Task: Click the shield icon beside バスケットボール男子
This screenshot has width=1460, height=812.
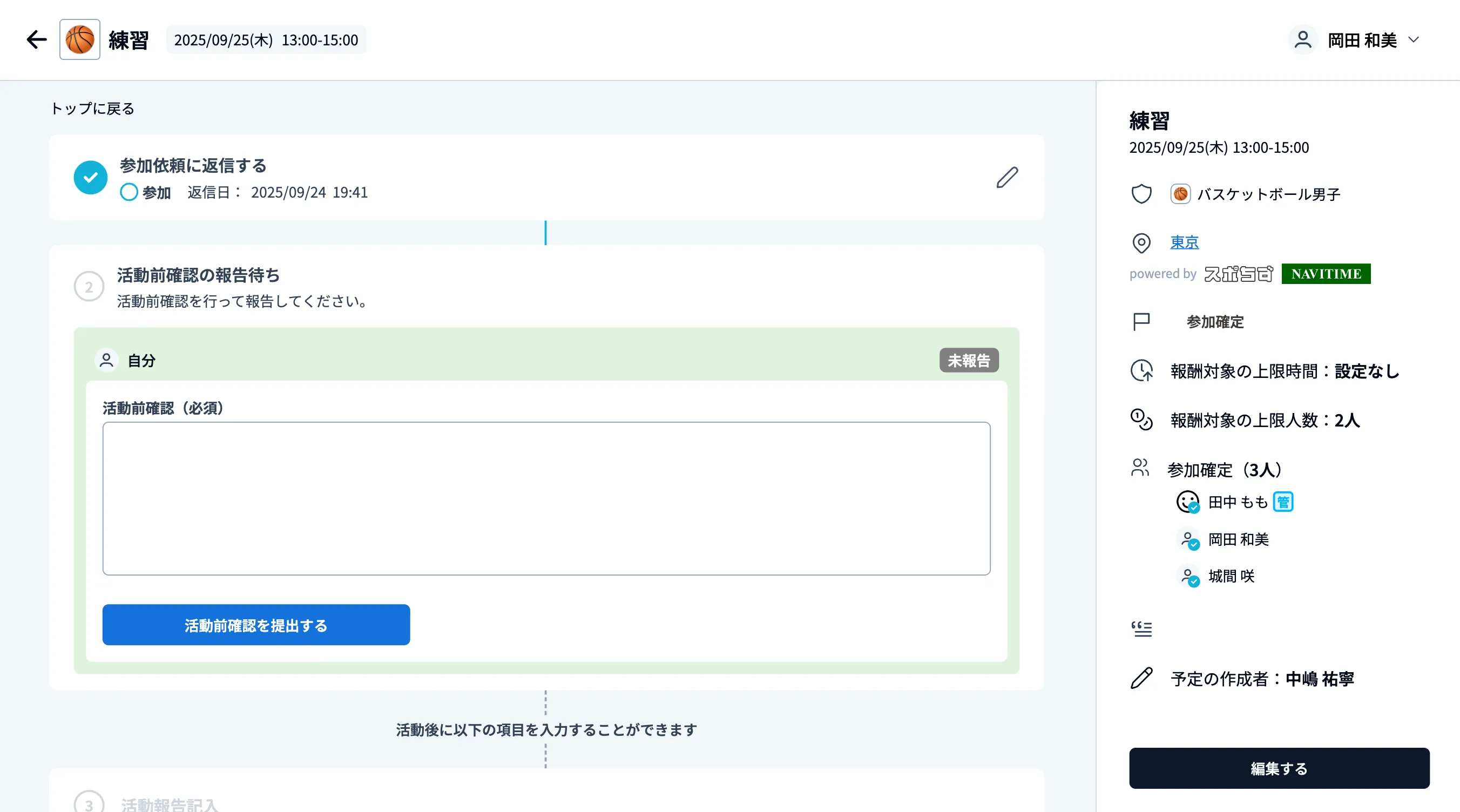Action: [1141, 194]
